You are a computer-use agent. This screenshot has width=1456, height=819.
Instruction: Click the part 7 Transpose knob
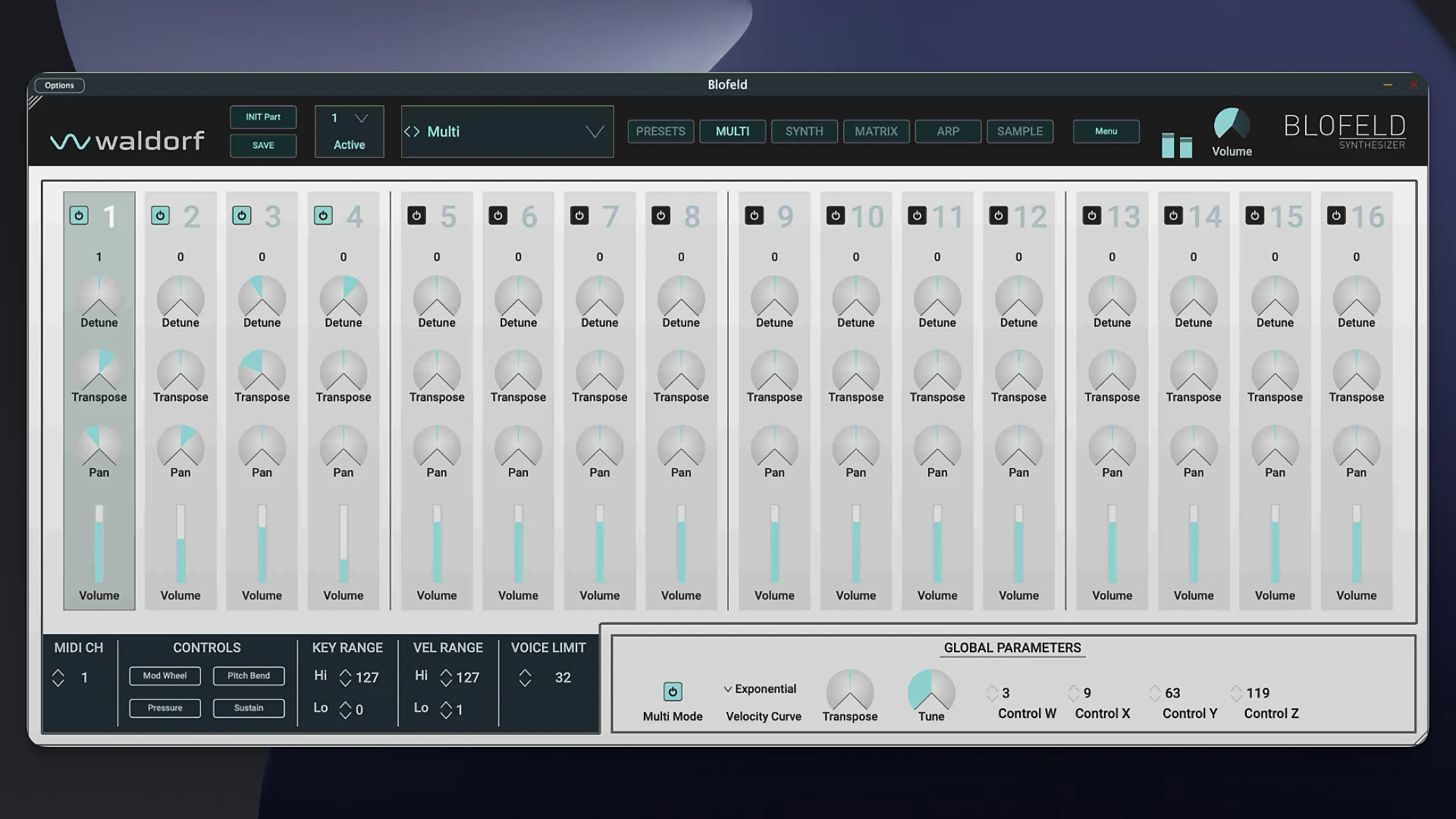(x=600, y=372)
